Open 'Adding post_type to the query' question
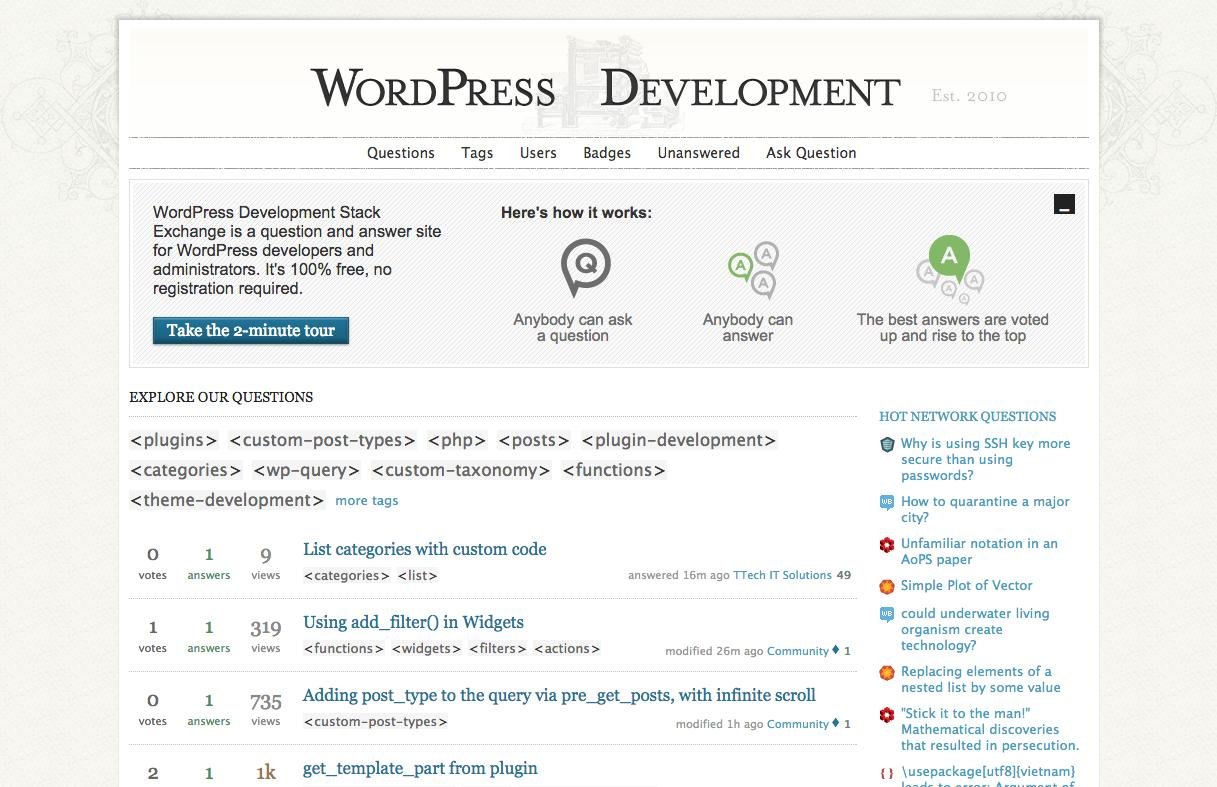This screenshot has height=787, width=1217. pyautogui.click(x=559, y=695)
